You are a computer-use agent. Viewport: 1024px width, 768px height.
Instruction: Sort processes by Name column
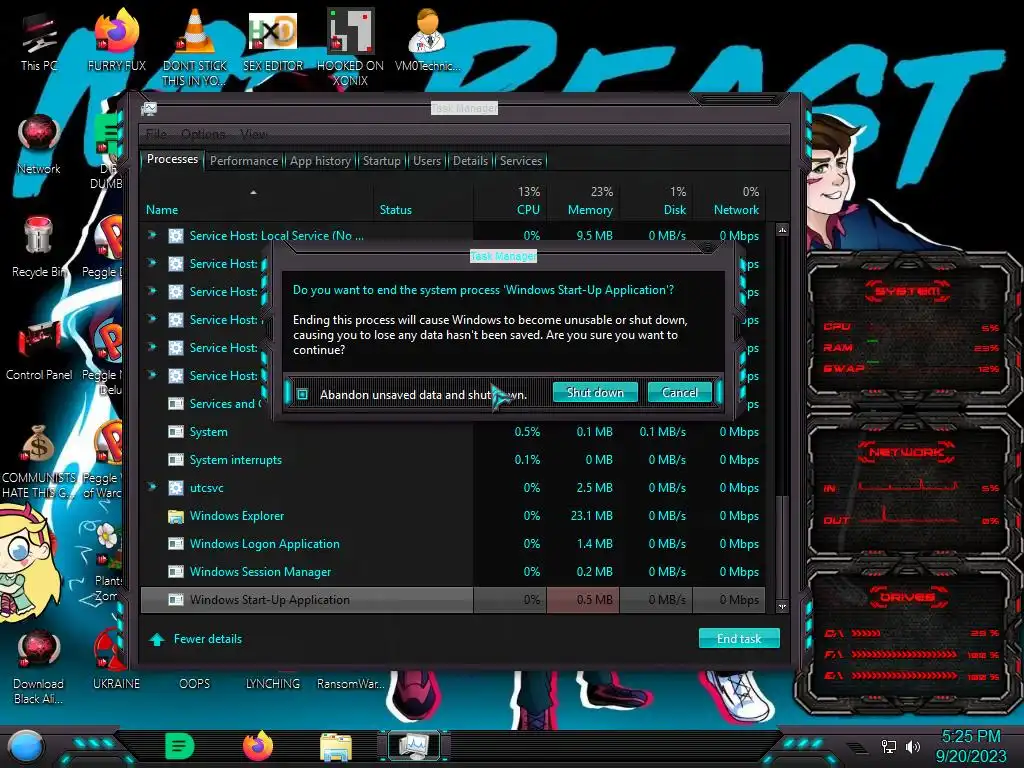[162, 210]
